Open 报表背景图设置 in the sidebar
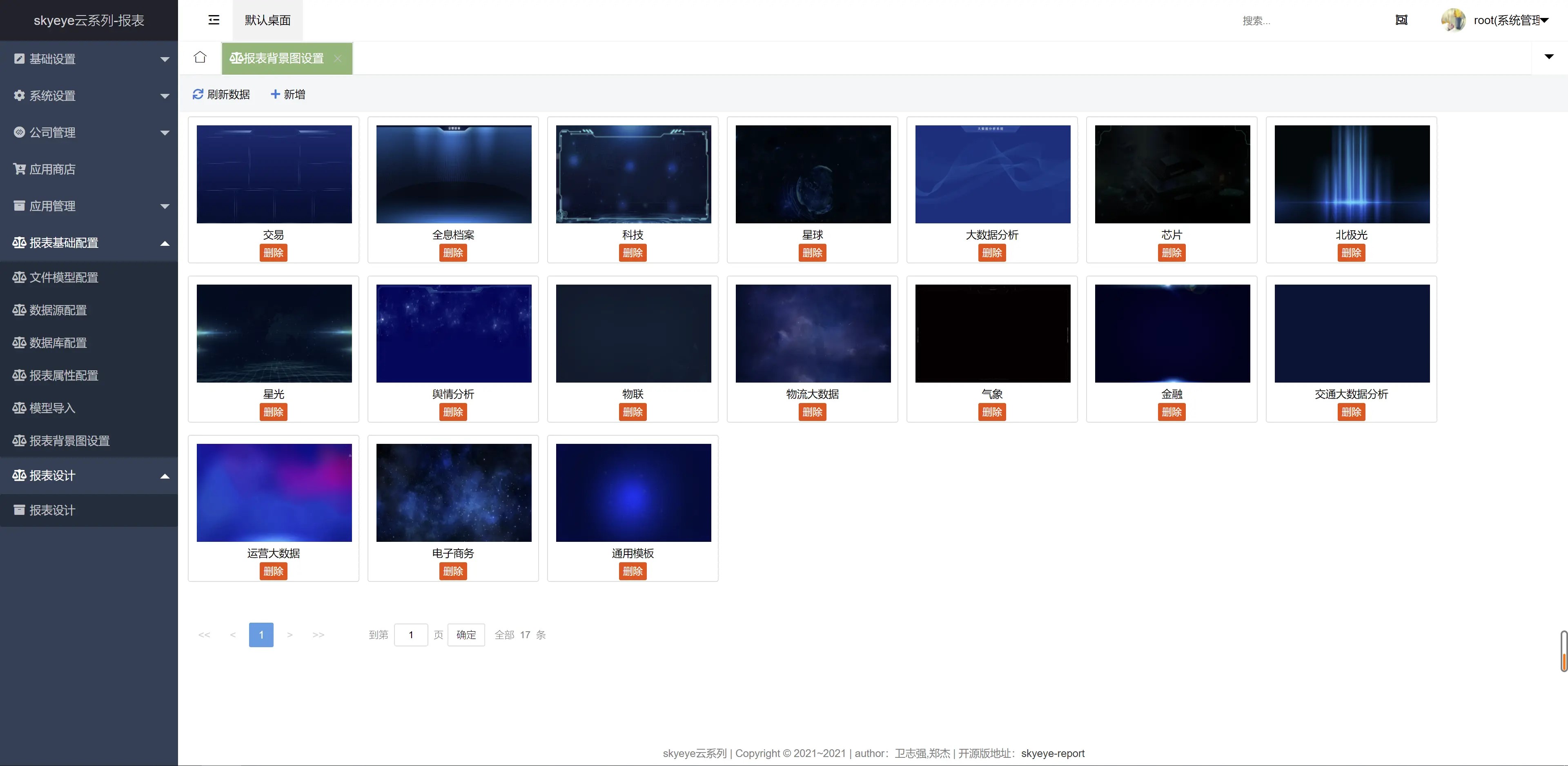The image size is (1568, 766). pos(89,441)
